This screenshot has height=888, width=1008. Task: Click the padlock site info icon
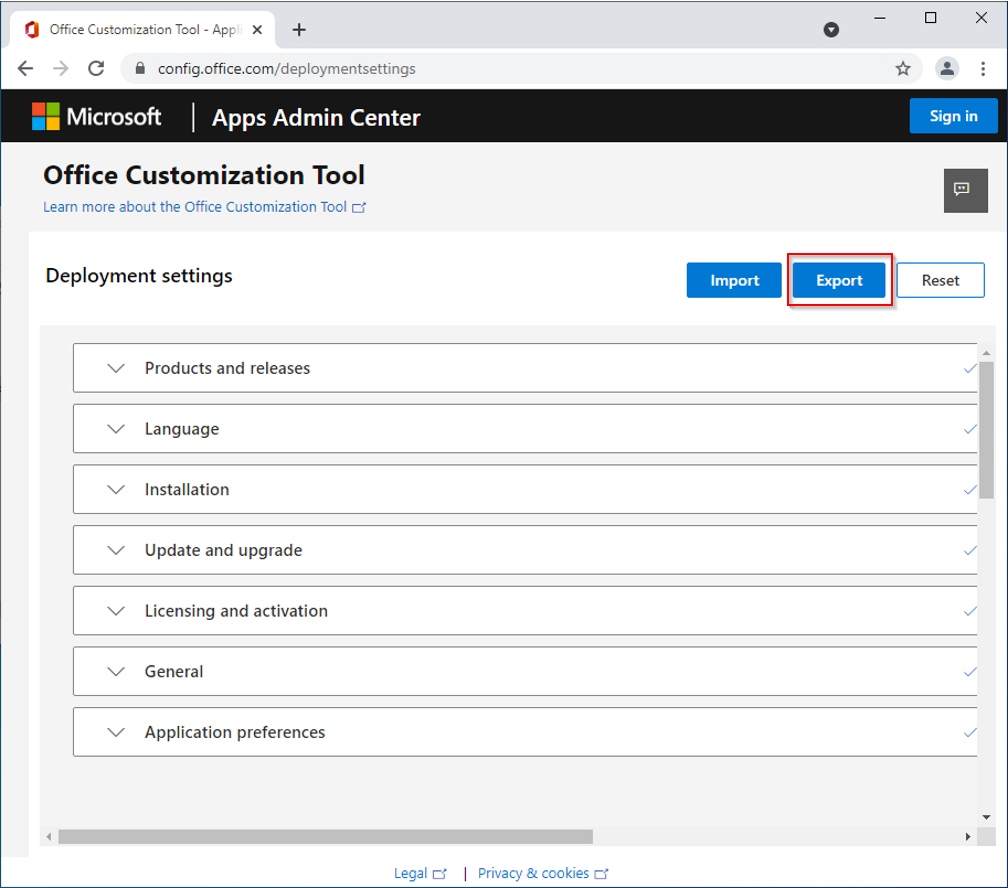pos(140,68)
